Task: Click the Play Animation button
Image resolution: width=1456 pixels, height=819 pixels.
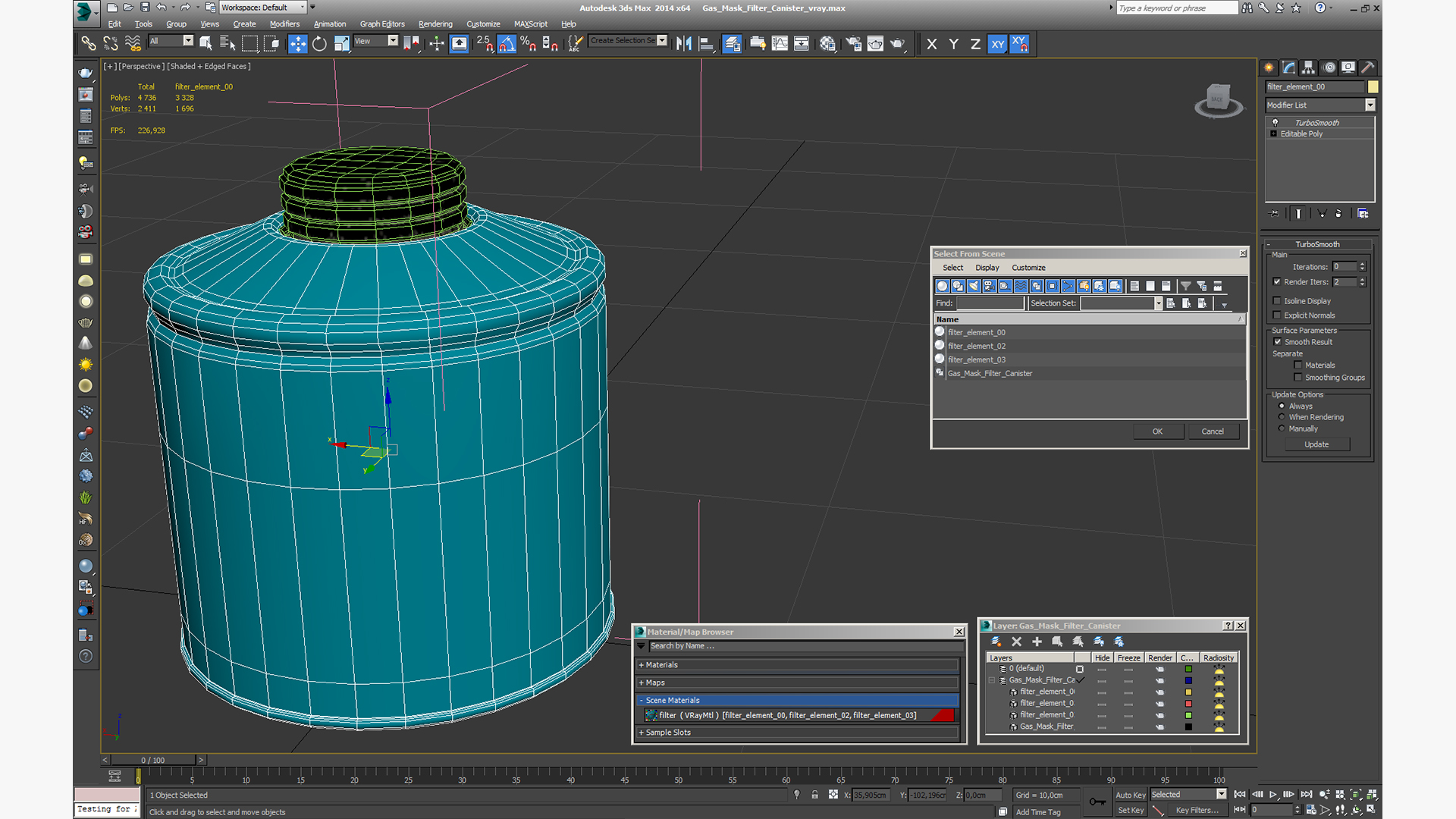Action: [1273, 795]
